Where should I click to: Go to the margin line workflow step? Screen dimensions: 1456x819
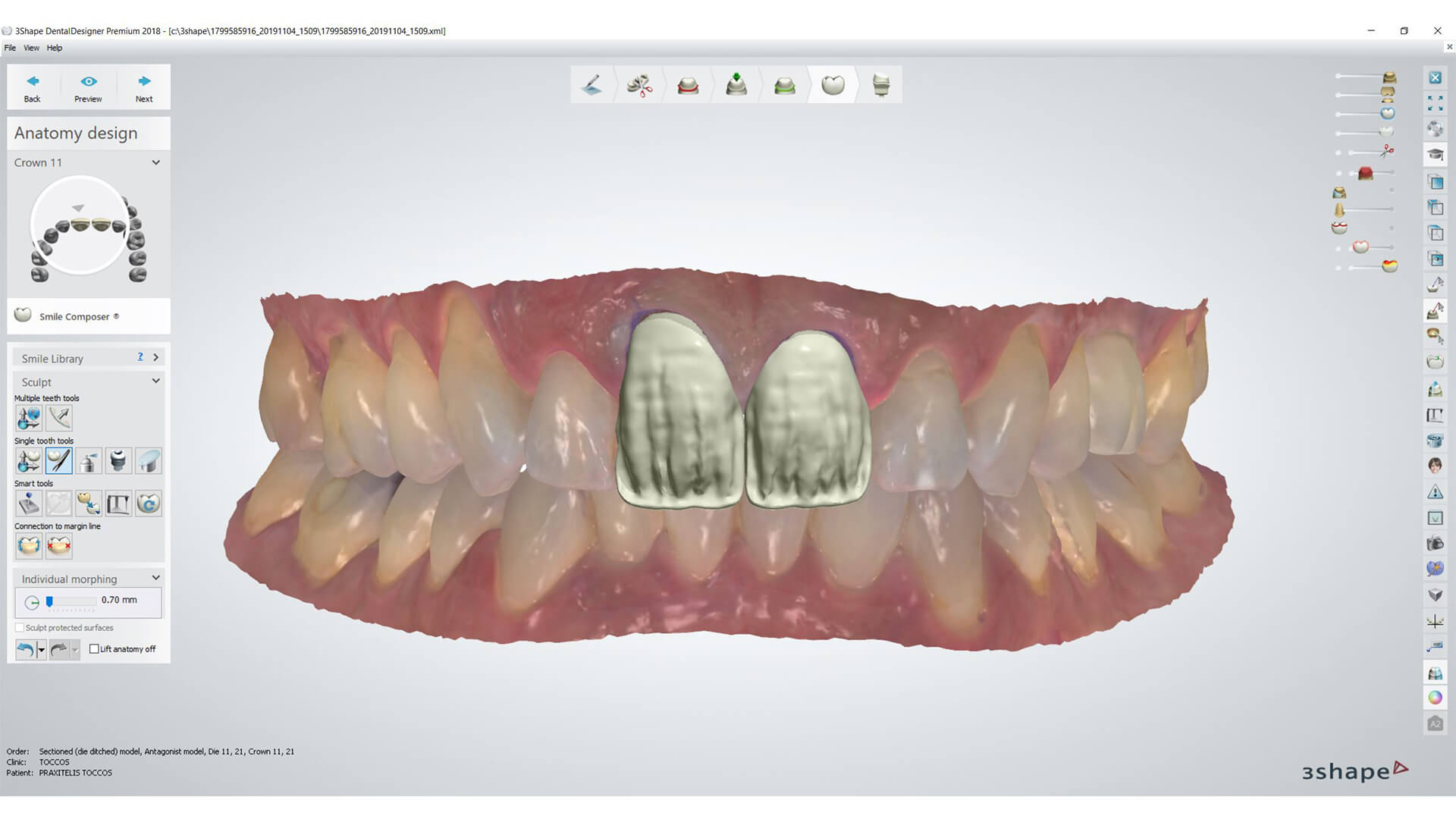[688, 84]
